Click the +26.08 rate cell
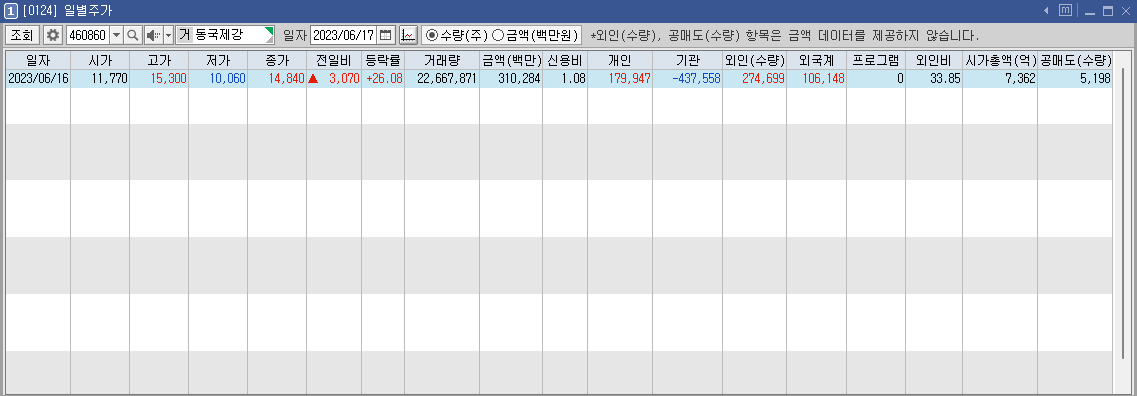The height and width of the screenshot is (396, 1137). (x=383, y=78)
